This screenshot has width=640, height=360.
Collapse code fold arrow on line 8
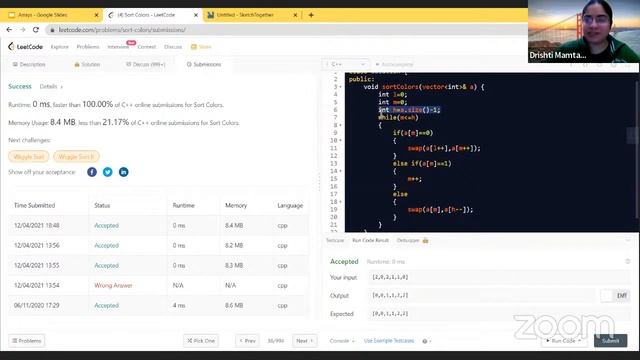[340, 125]
